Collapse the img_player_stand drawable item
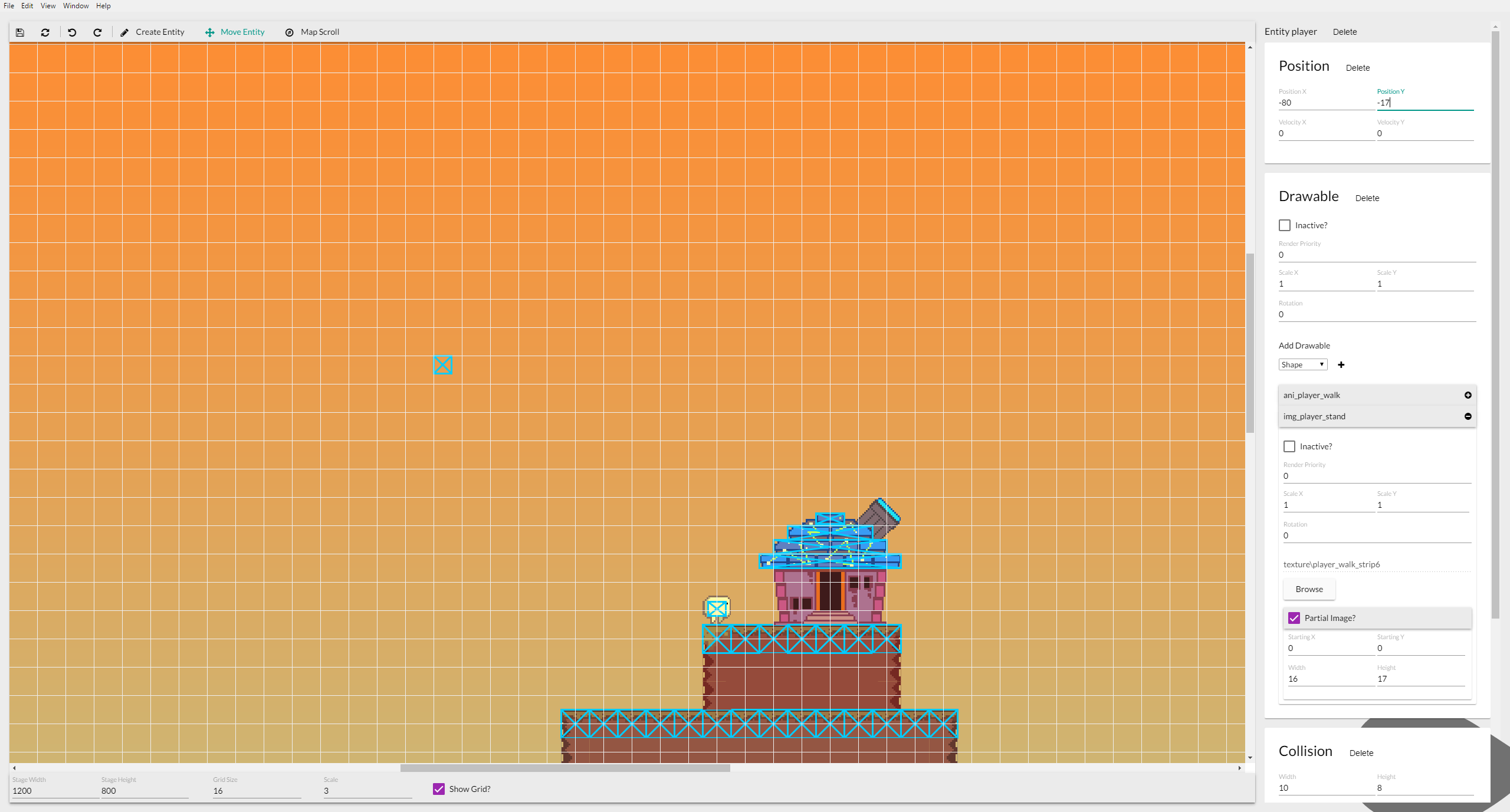The width and height of the screenshot is (1510, 812). coord(1468,416)
